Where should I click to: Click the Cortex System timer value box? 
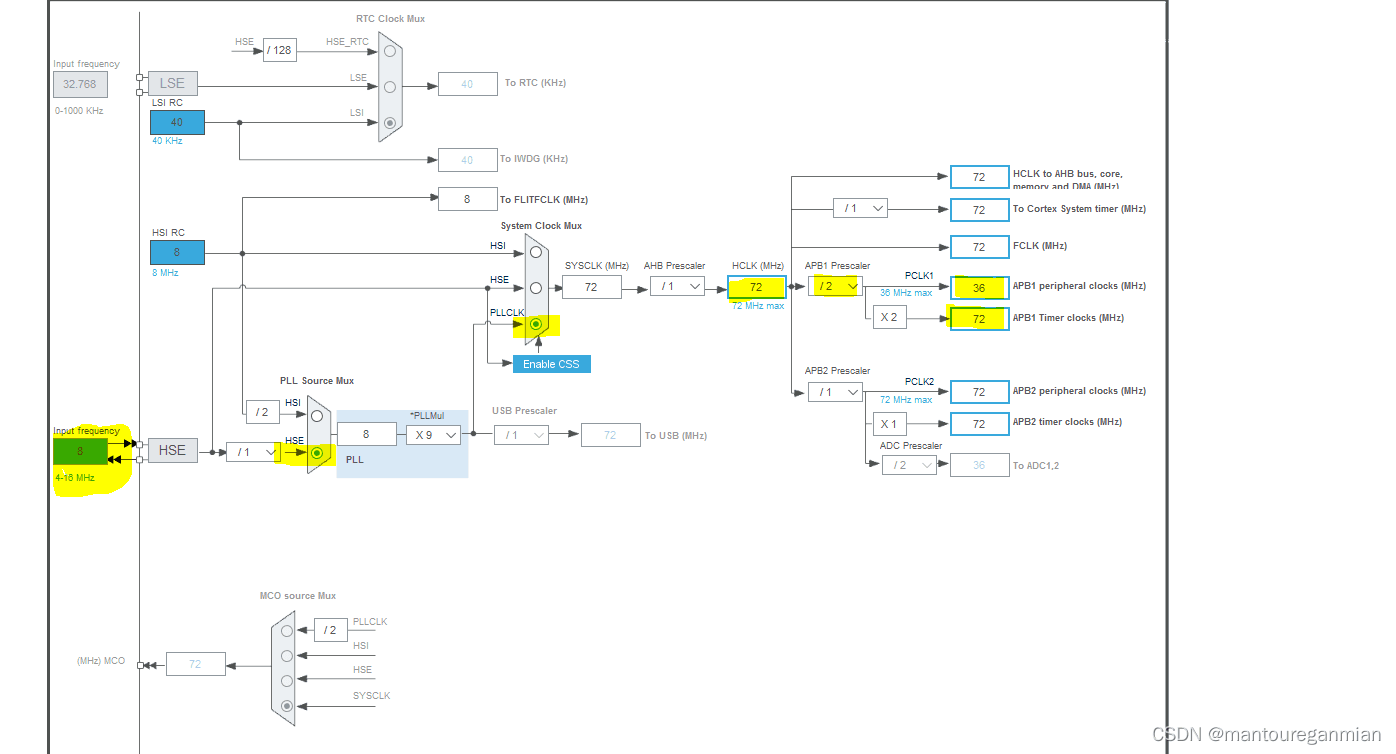click(x=979, y=210)
